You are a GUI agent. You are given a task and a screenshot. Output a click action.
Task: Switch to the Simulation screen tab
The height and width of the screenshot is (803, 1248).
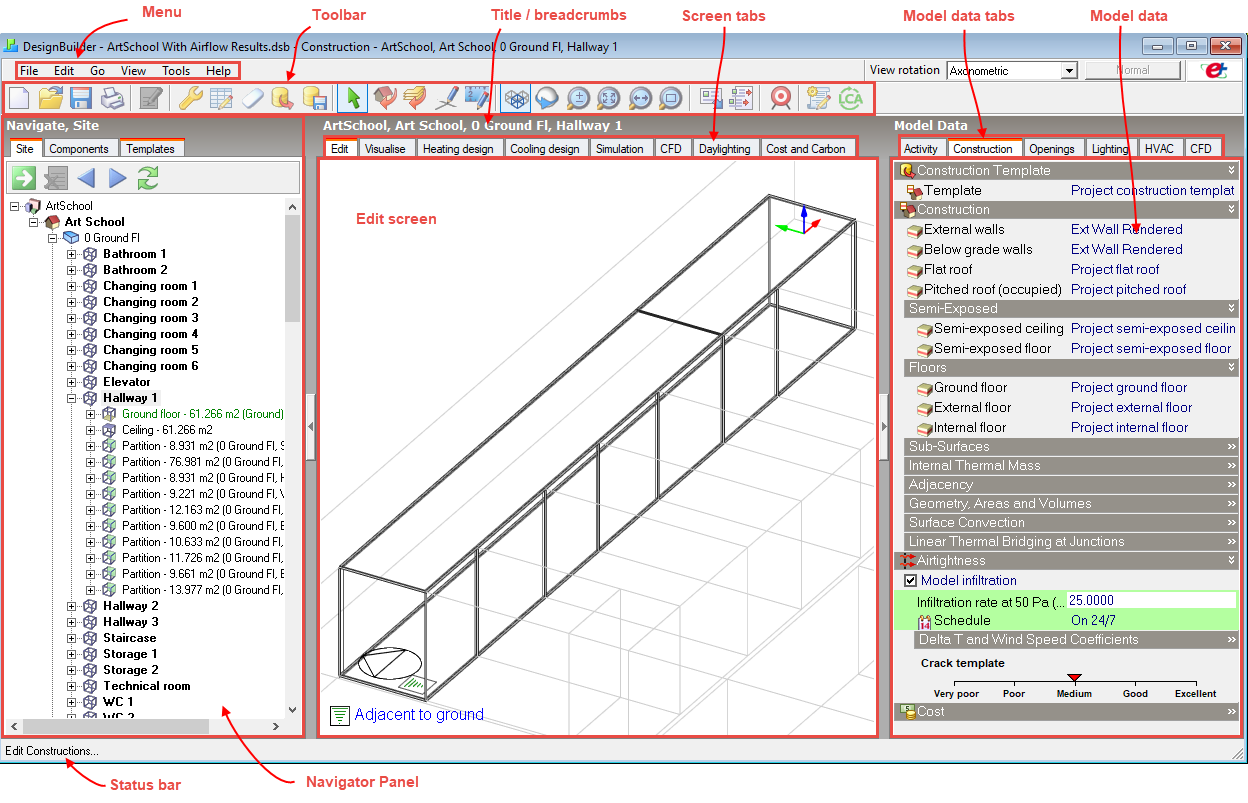pyautogui.click(x=619, y=149)
